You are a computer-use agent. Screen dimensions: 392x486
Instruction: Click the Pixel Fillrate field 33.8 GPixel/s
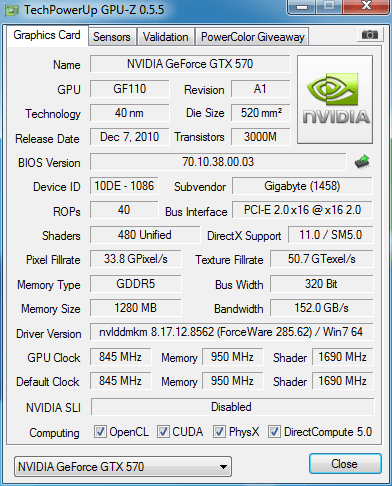(136, 259)
